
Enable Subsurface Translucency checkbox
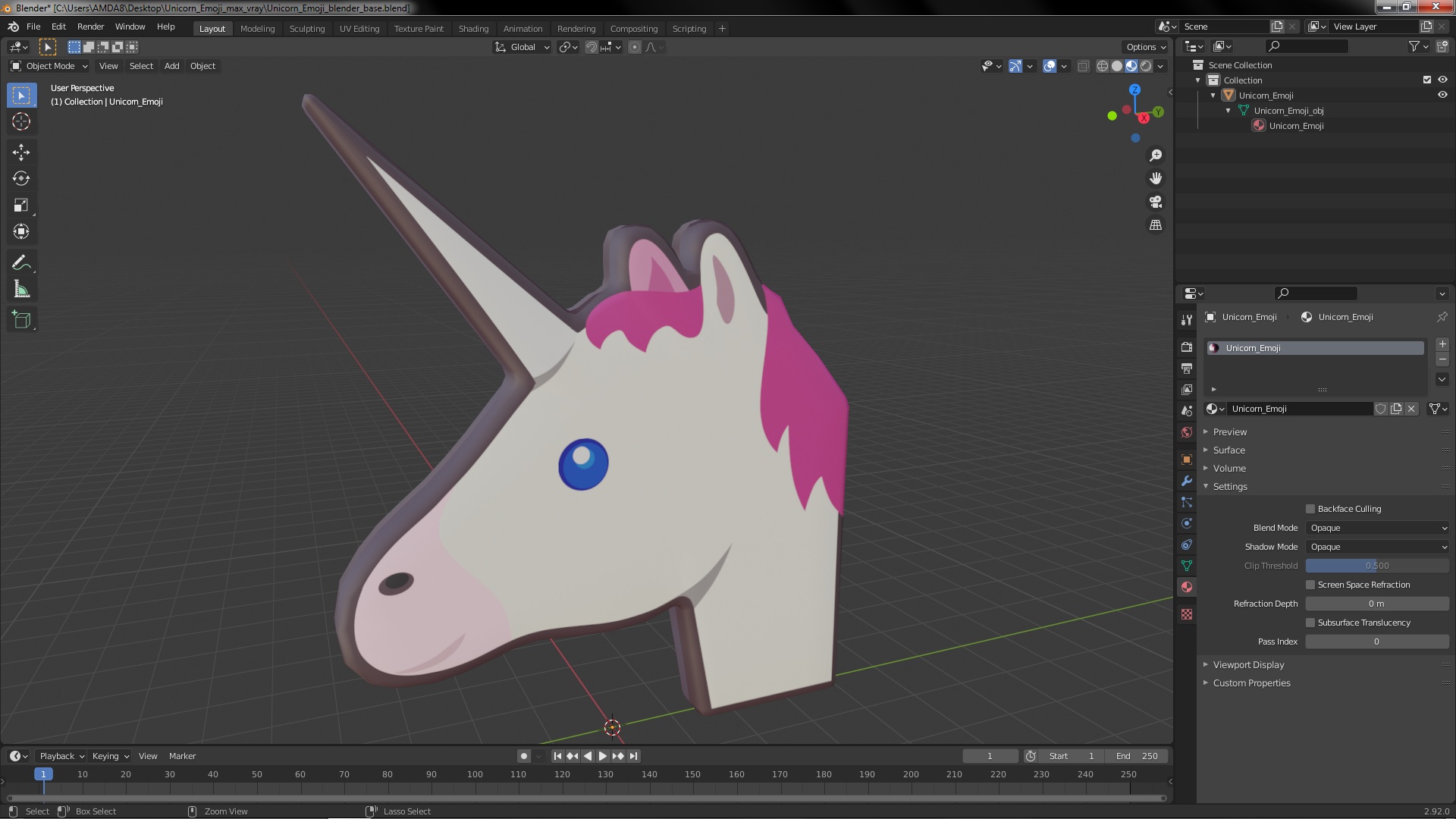pyautogui.click(x=1310, y=623)
